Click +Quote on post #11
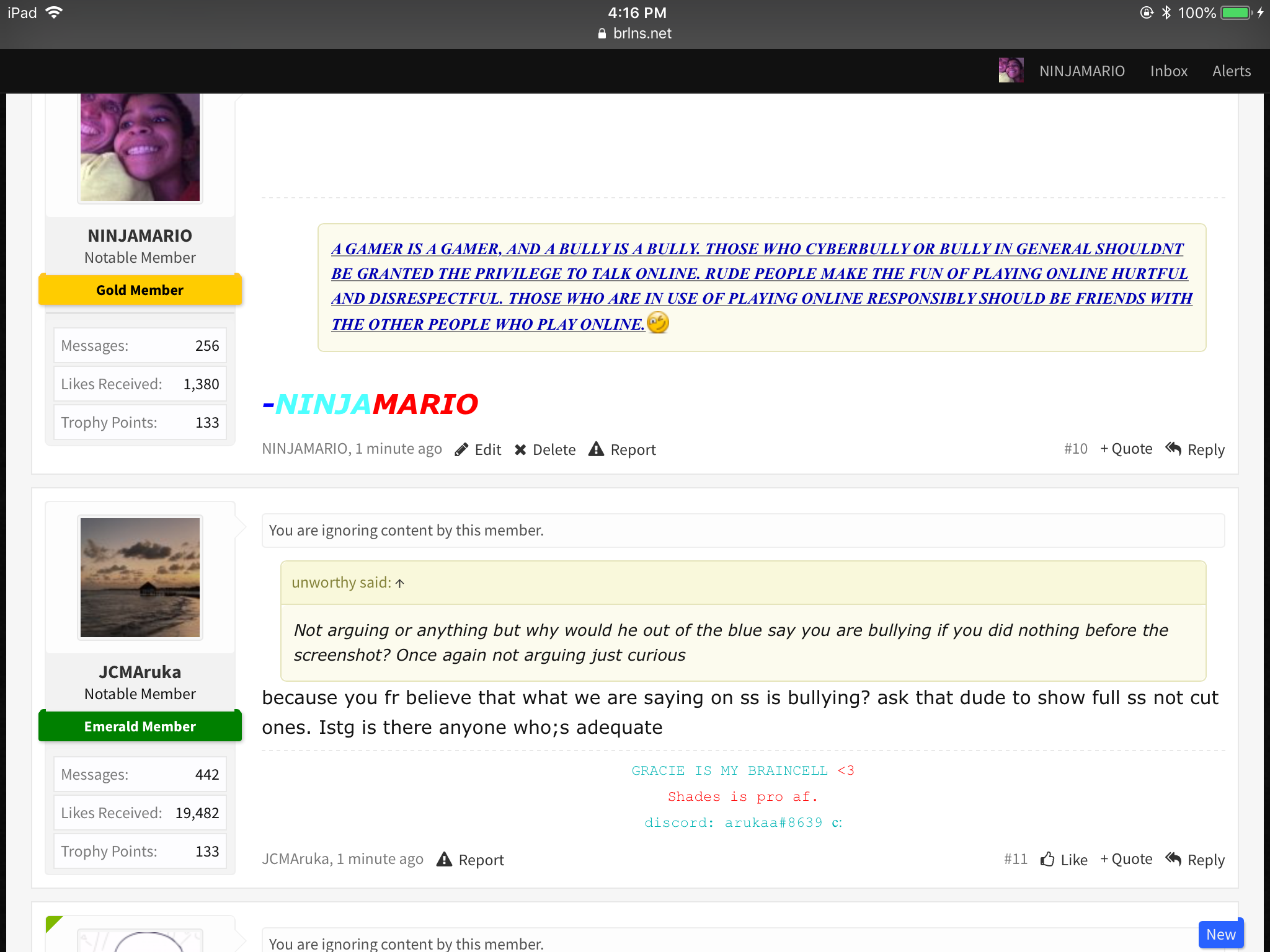 (x=1126, y=859)
